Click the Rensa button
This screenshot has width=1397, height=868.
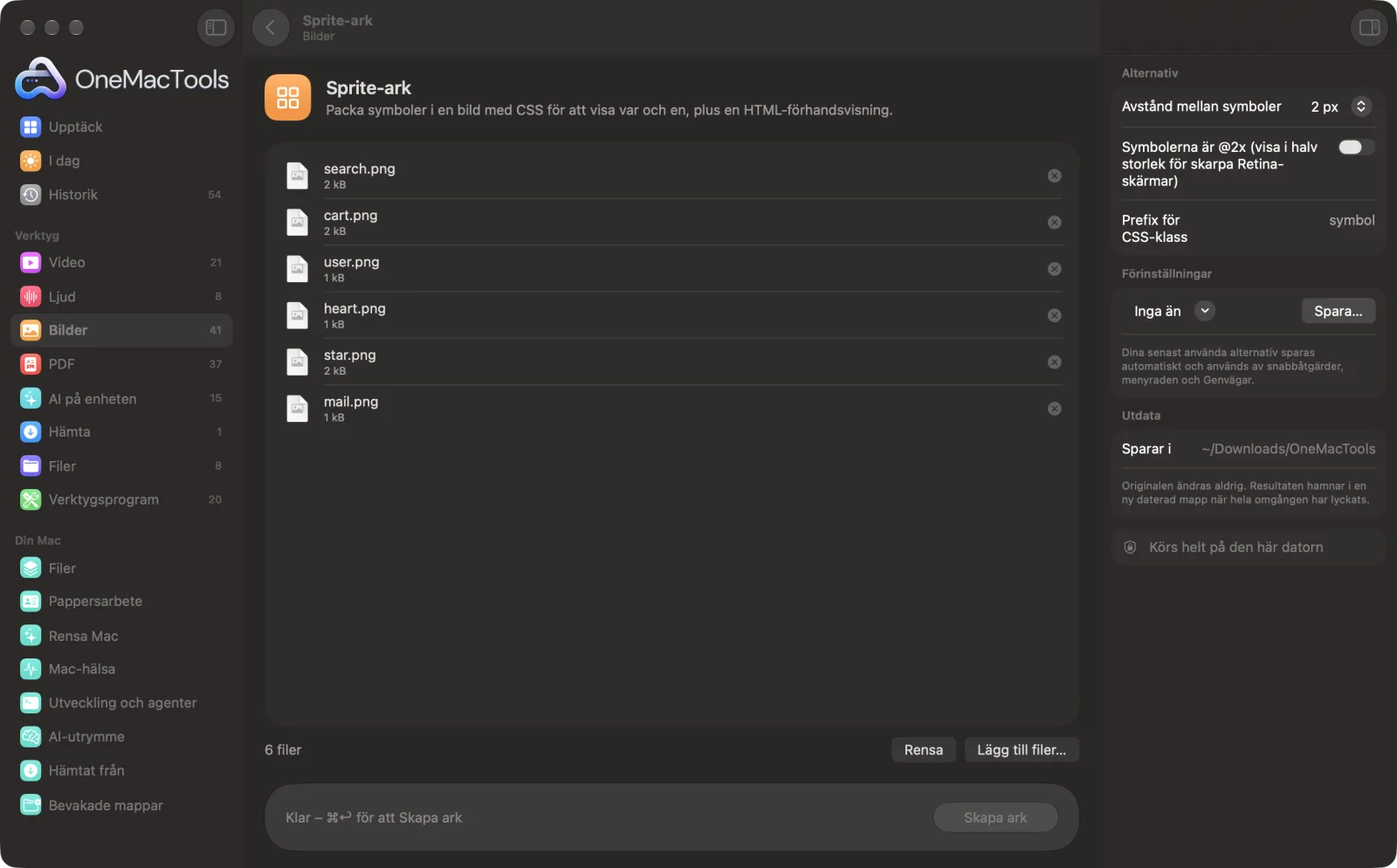(923, 749)
